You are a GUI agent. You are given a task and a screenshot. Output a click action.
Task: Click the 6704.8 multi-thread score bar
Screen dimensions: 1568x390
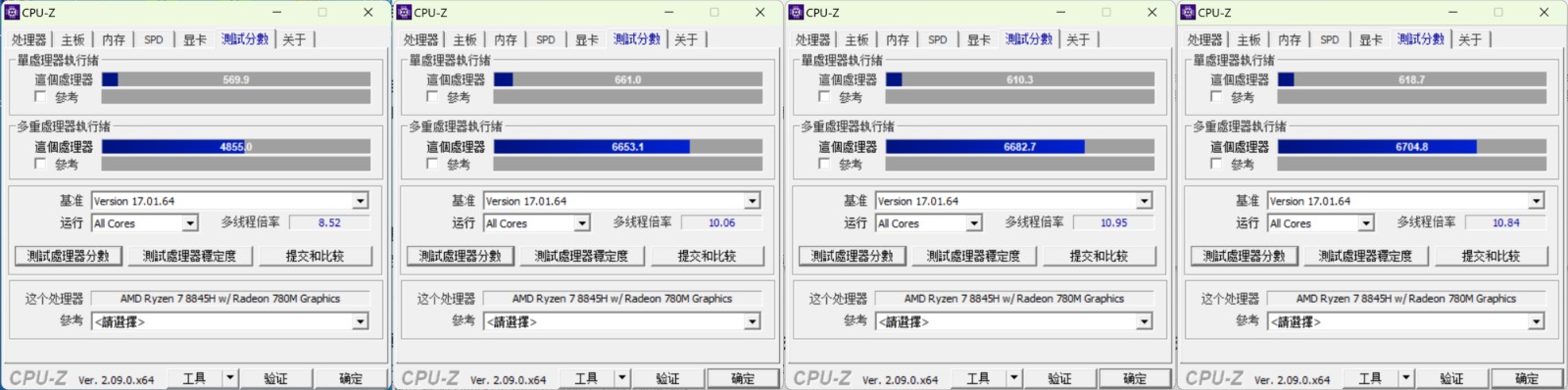(1412, 146)
